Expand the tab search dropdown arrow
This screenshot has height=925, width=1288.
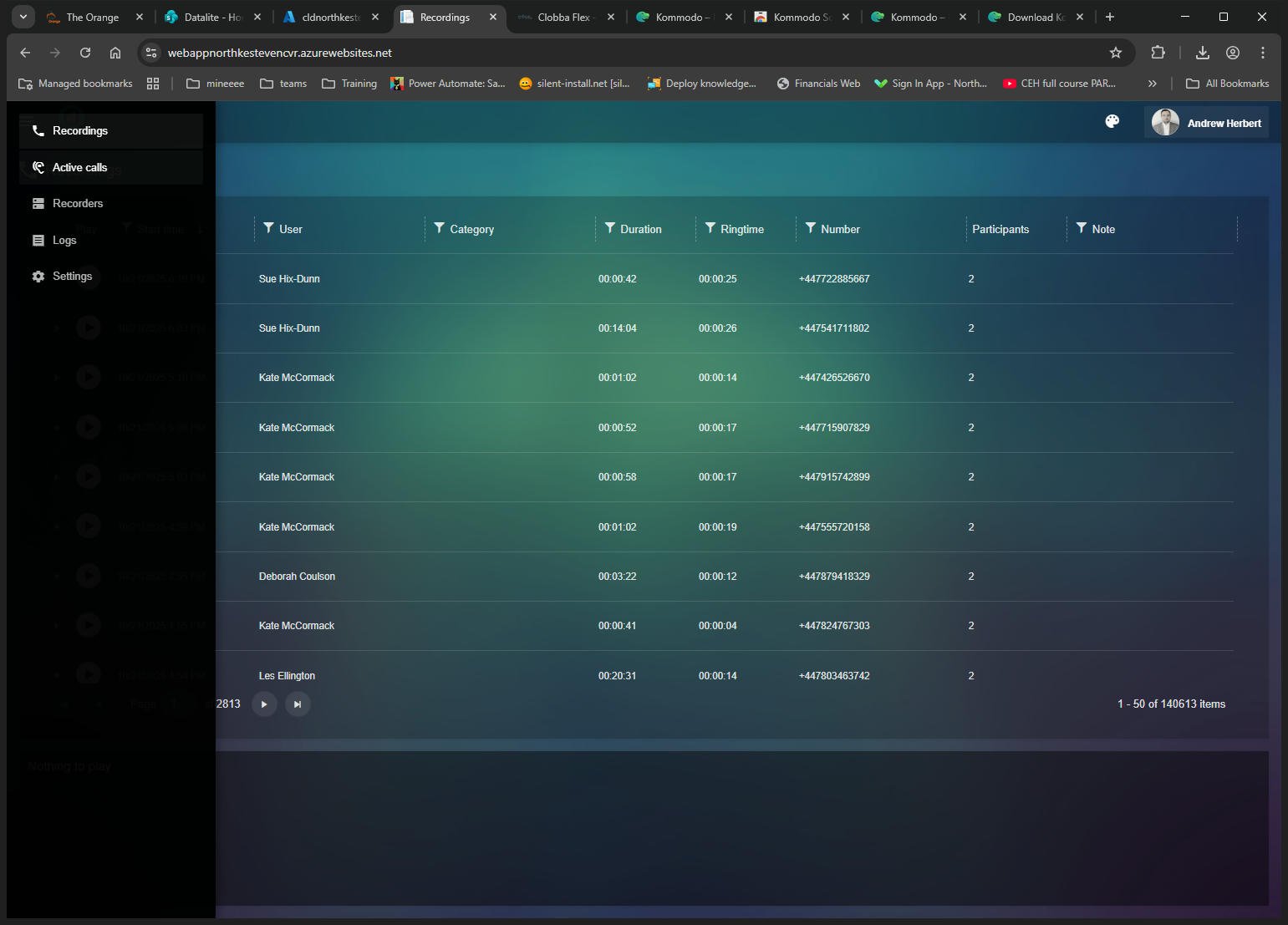click(x=23, y=17)
